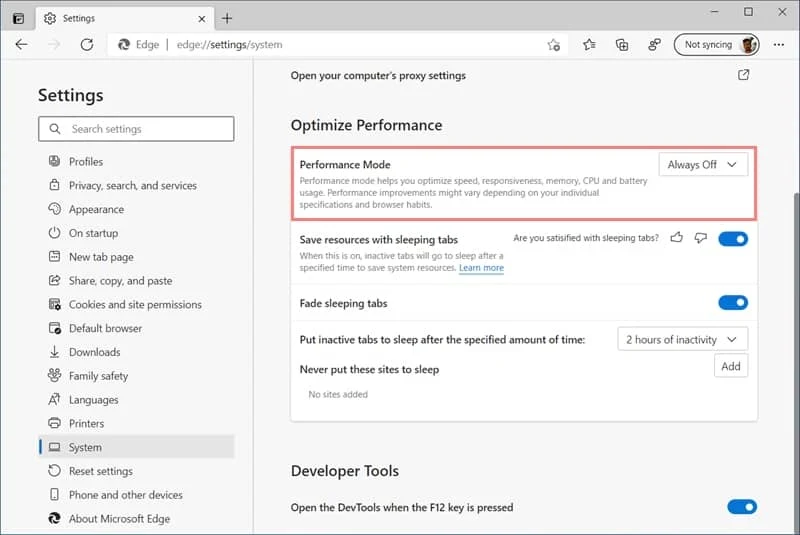Image resolution: width=800 pixels, height=535 pixels.
Task: Open Privacy, search, and services
Action: pos(136,186)
